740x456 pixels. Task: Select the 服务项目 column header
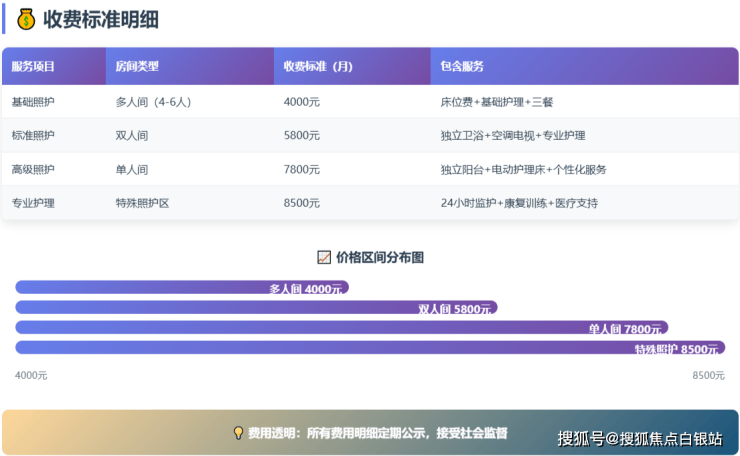click(34, 67)
